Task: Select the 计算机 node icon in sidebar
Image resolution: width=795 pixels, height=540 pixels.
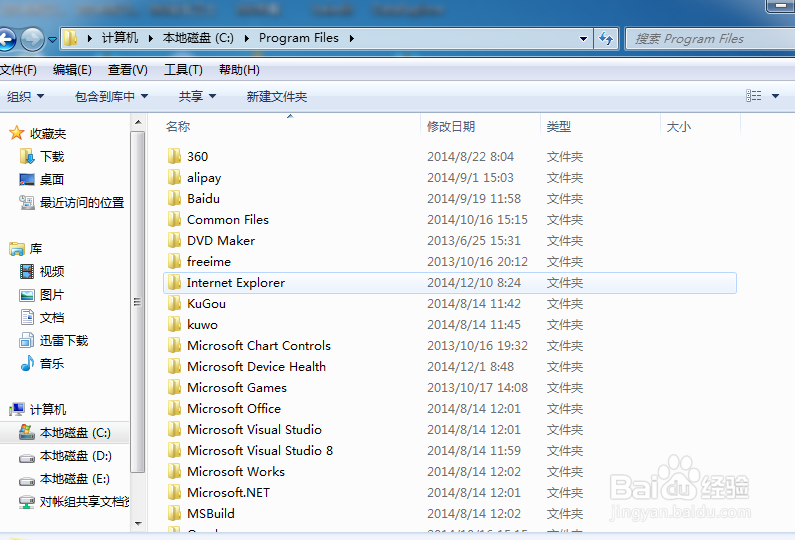Action: click(x=17, y=409)
